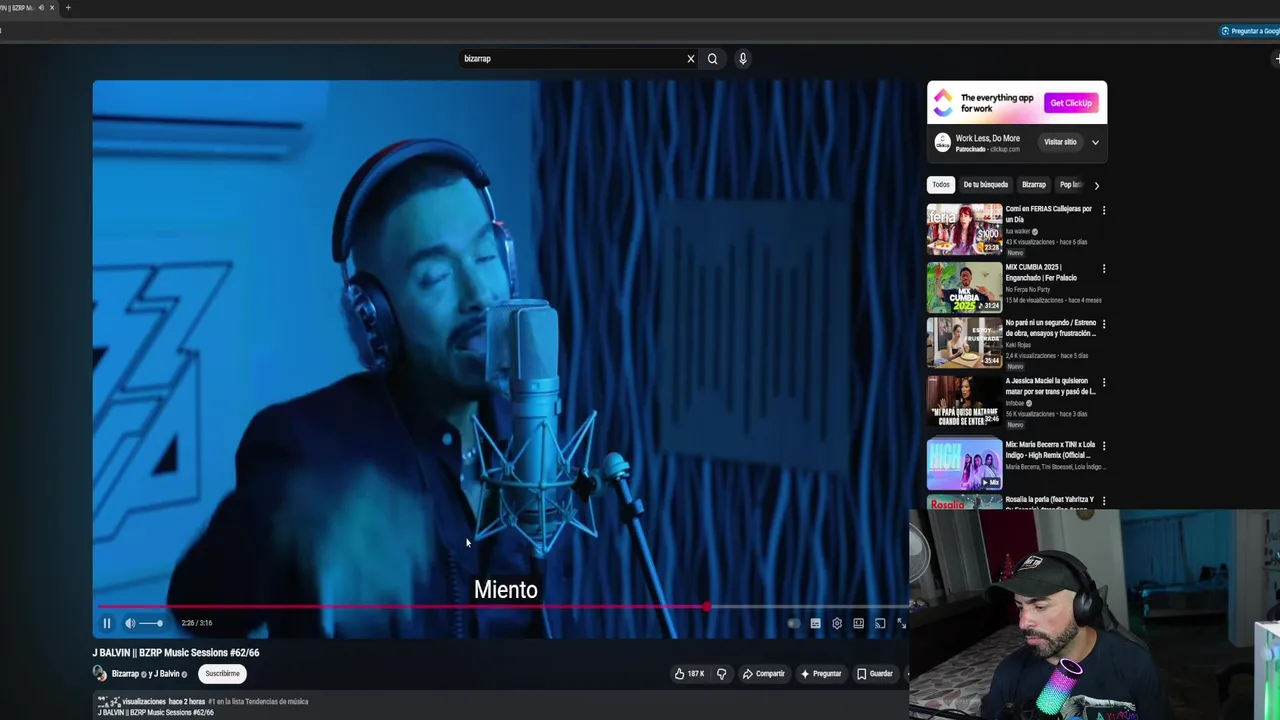The height and width of the screenshot is (720, 1280).
Task: Save the video with Guardar
Action: click(x=875, y=674)
